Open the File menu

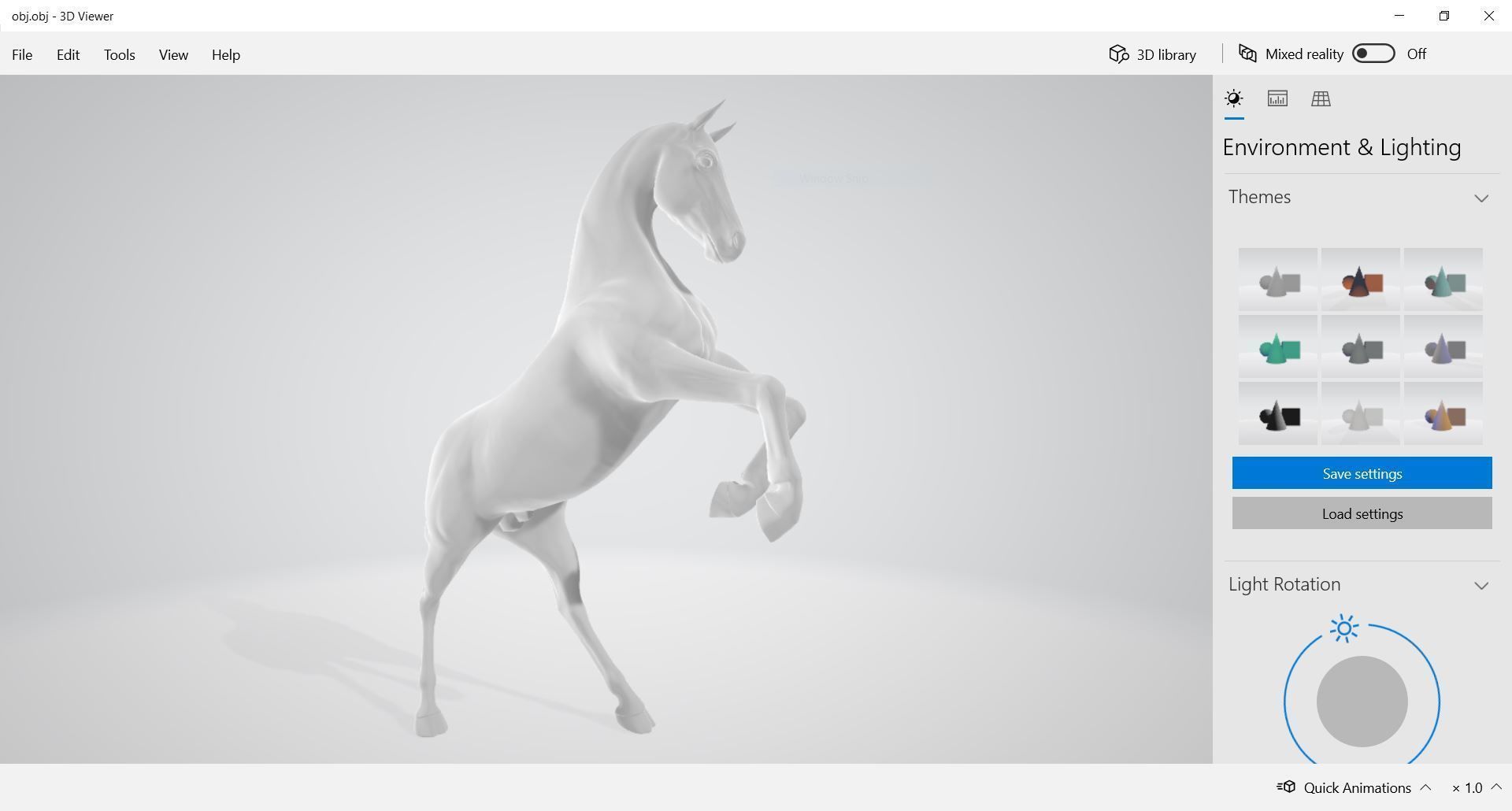tap(22, 54)
